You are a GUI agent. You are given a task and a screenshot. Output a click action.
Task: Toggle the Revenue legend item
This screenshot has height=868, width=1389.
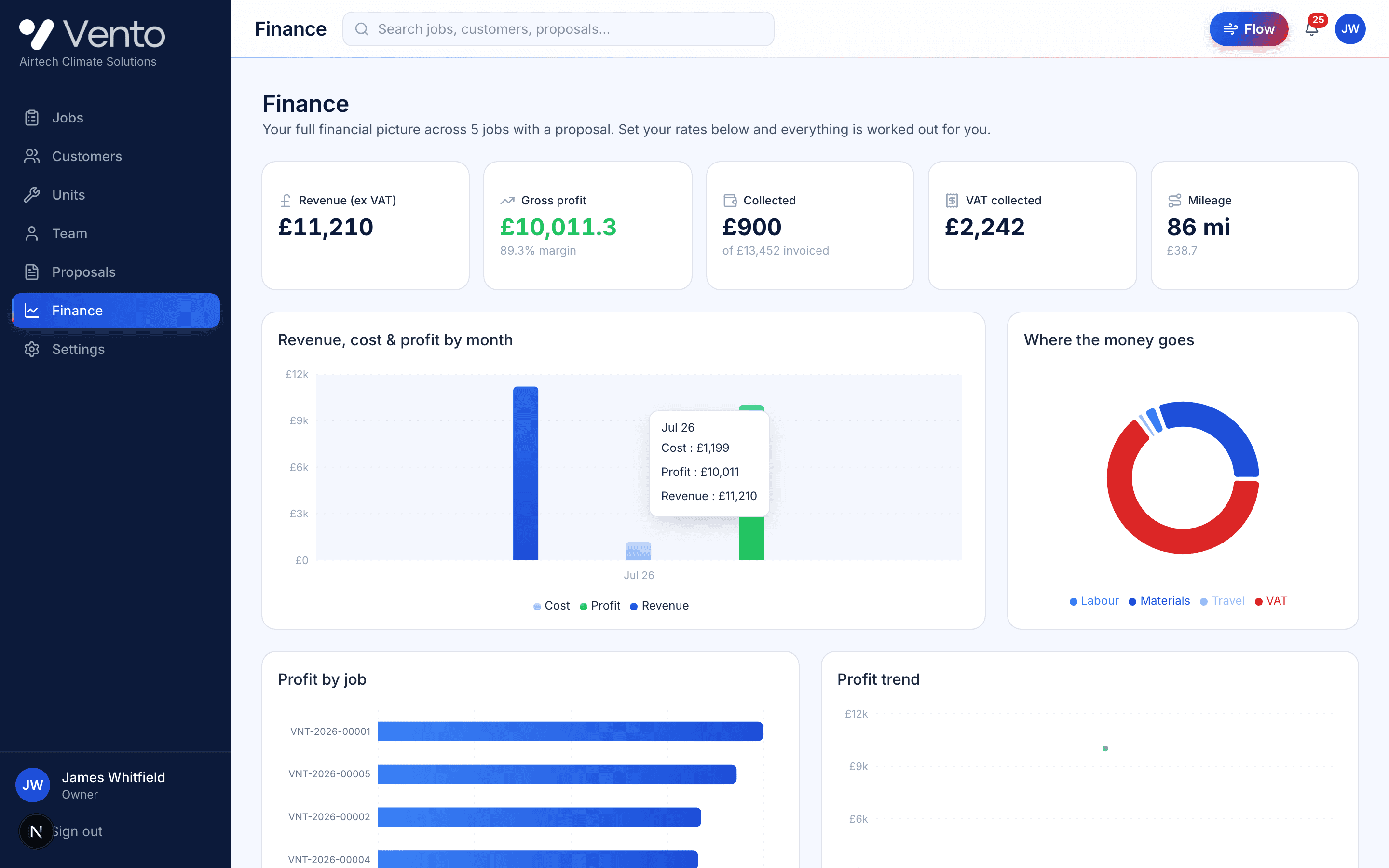[x=659, y=606]
